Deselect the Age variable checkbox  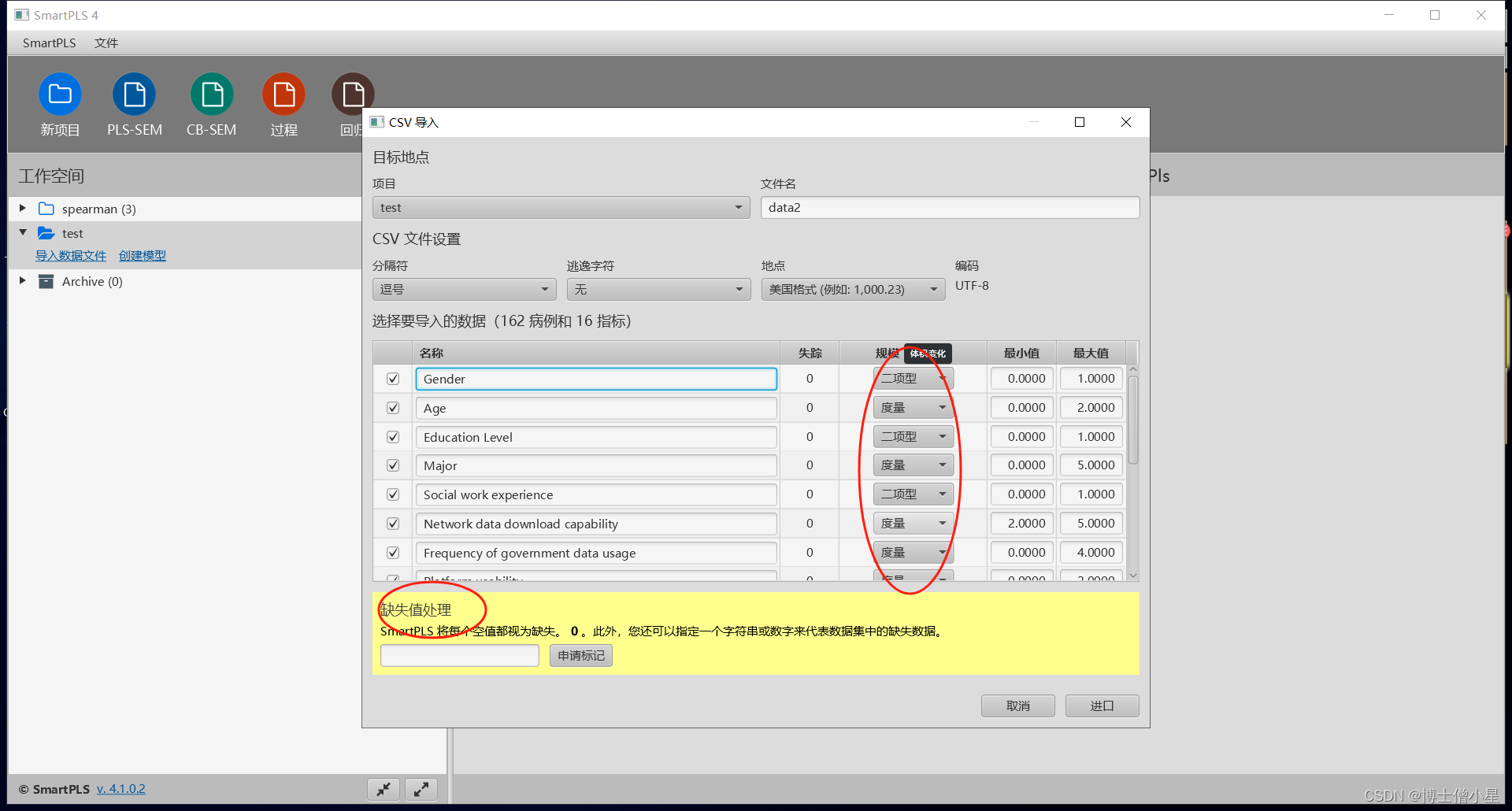[x=392, y=407]
